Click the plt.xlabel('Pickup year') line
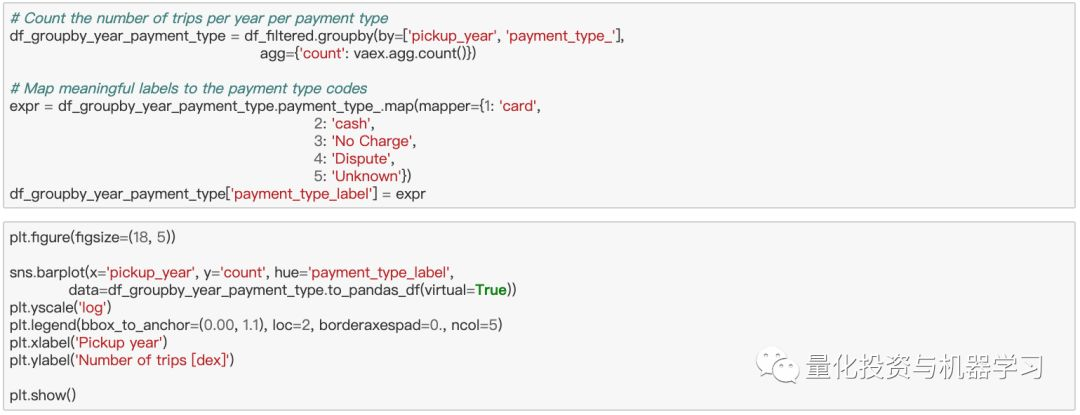The image size is (1080, 415). click(x=88, y=342)
